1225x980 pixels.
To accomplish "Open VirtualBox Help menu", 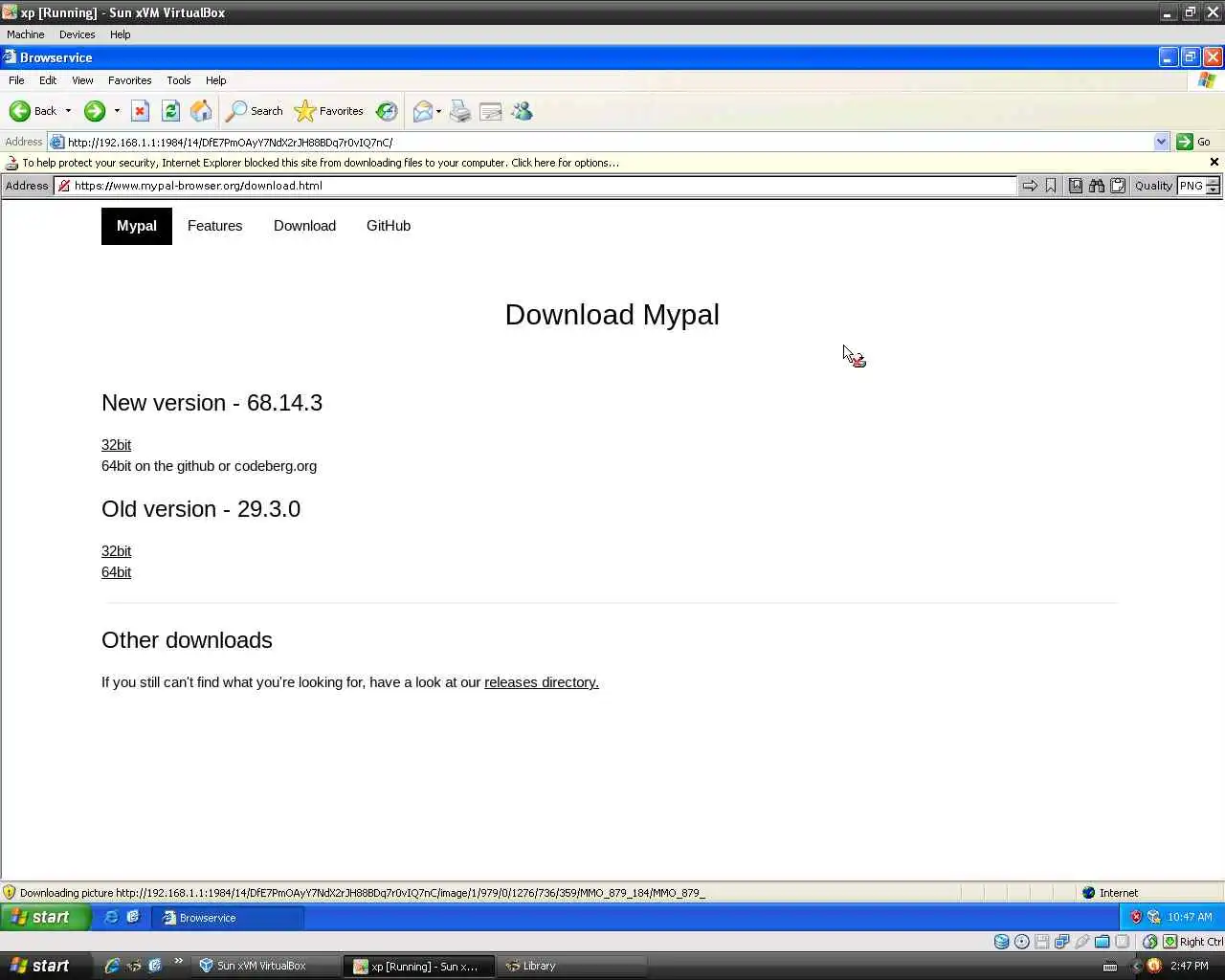I will pos(120,34).
